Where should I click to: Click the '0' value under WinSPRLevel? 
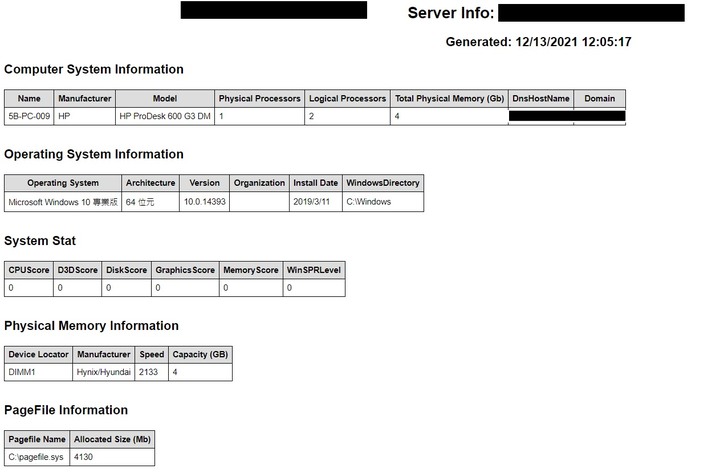314,287
